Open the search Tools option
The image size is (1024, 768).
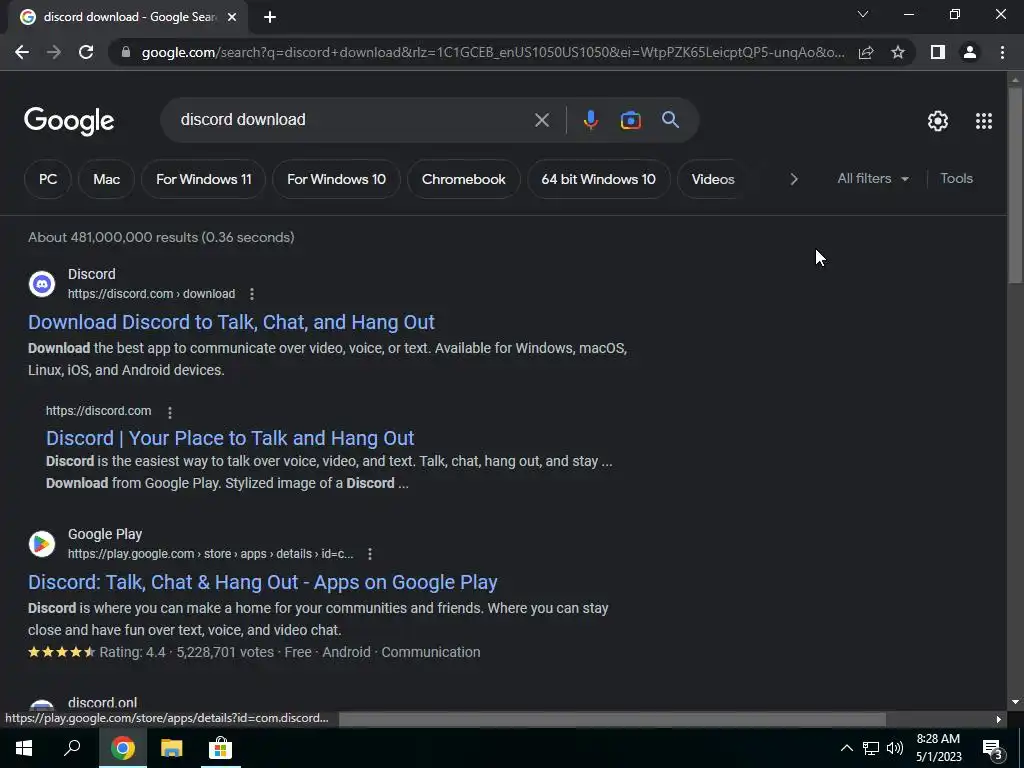pos(956,178)
